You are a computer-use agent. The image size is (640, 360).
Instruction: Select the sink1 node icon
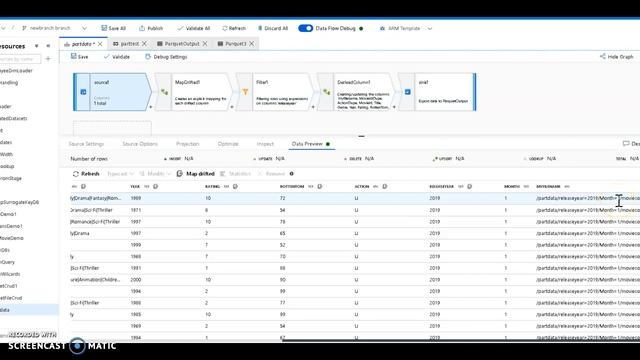pos(407,92)
